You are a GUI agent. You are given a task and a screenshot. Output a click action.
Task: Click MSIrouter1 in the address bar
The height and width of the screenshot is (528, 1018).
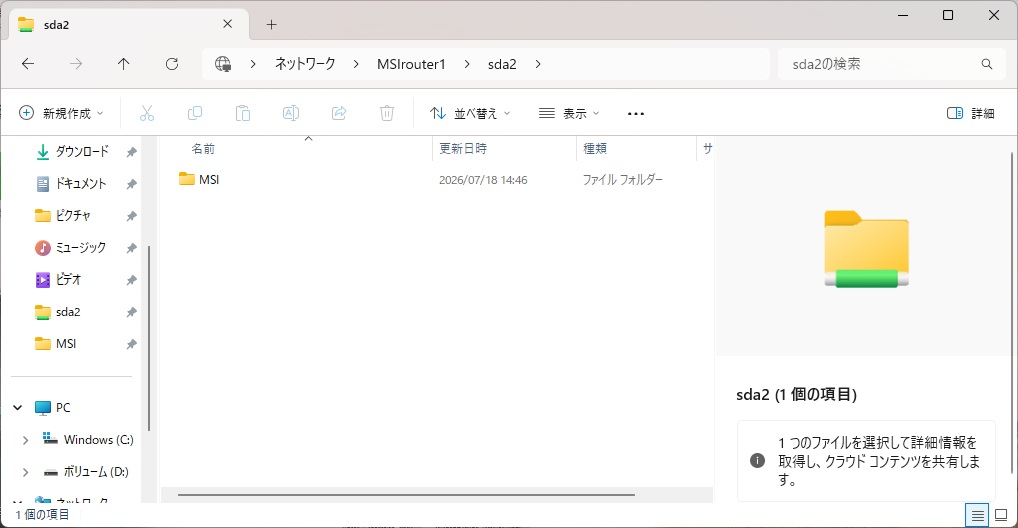(411, 64)
